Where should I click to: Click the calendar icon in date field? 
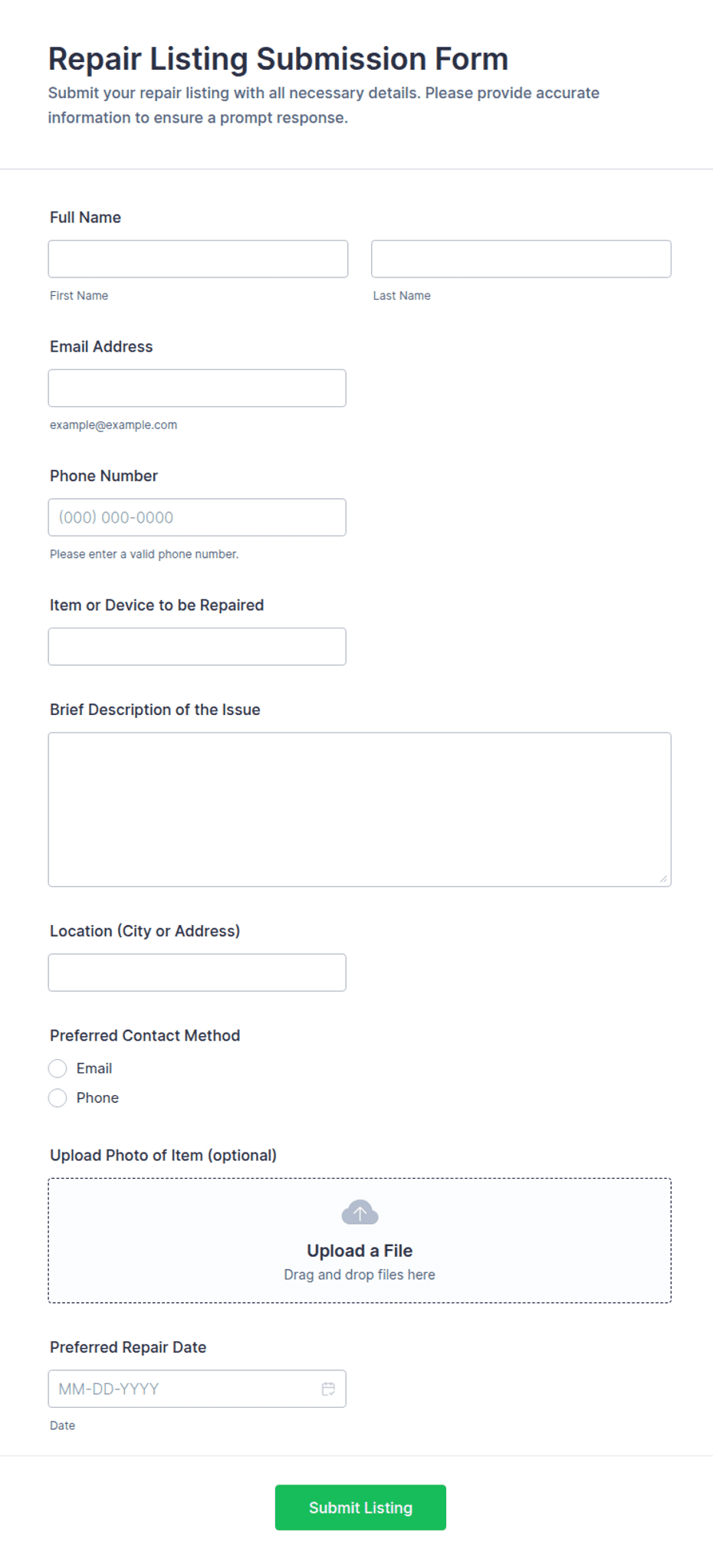(x=328, y=1389)
